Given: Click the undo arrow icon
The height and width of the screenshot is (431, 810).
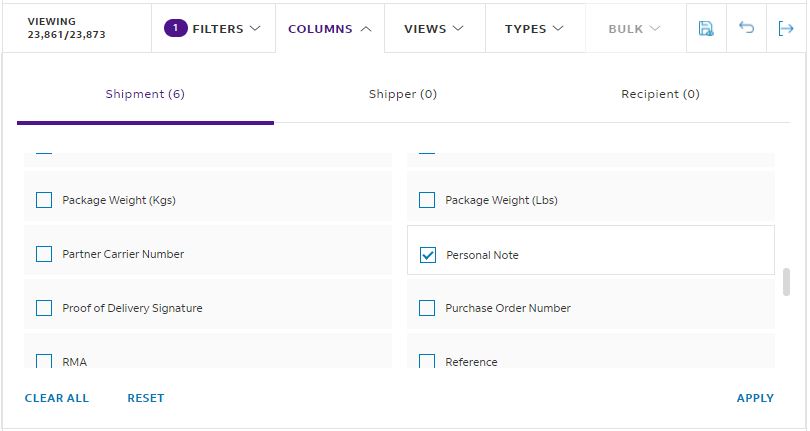Looking at the screenshot, I should (x=746, y=27).
